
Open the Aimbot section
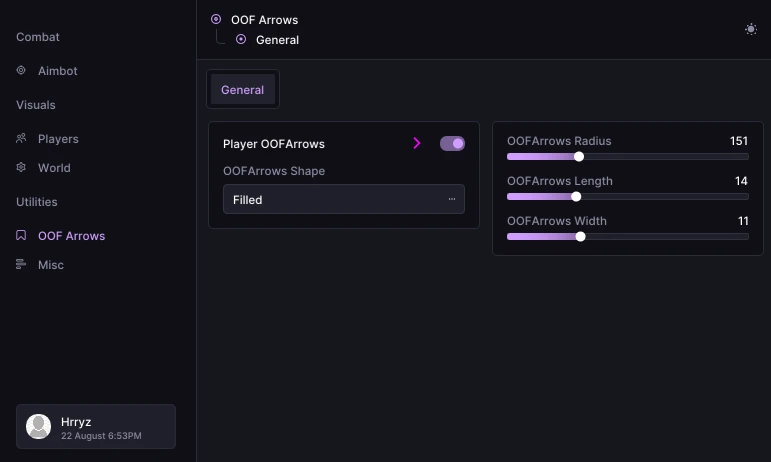(x=58, y=71)
